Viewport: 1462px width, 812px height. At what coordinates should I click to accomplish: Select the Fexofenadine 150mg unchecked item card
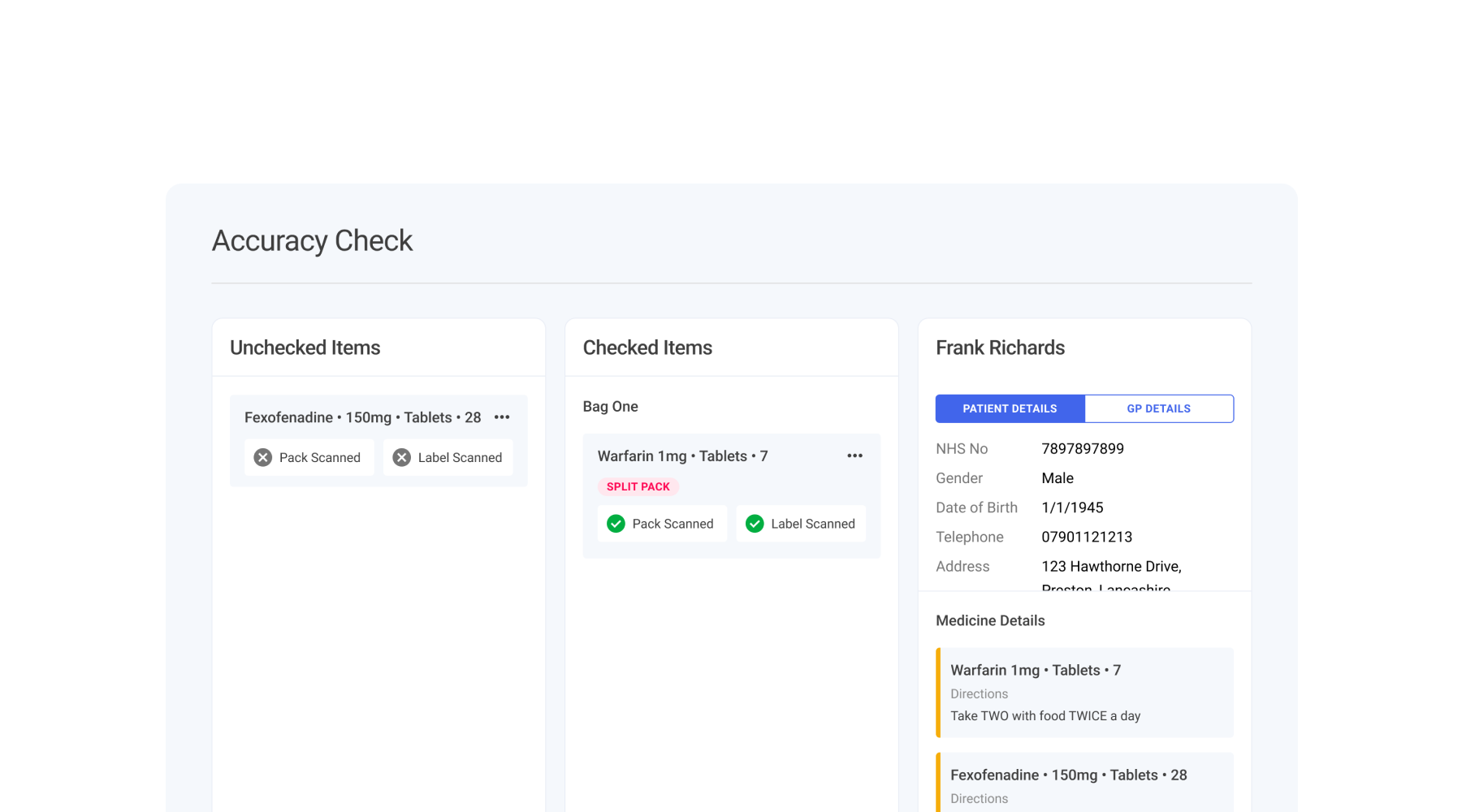tap(378, 441)
